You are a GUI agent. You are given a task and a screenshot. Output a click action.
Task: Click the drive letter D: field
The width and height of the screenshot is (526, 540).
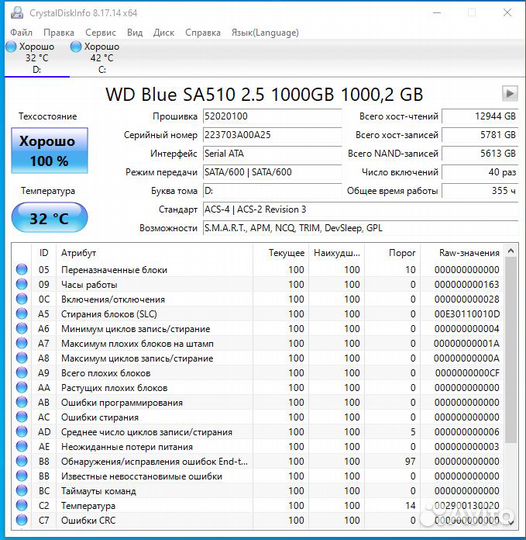tap(272, 190)
